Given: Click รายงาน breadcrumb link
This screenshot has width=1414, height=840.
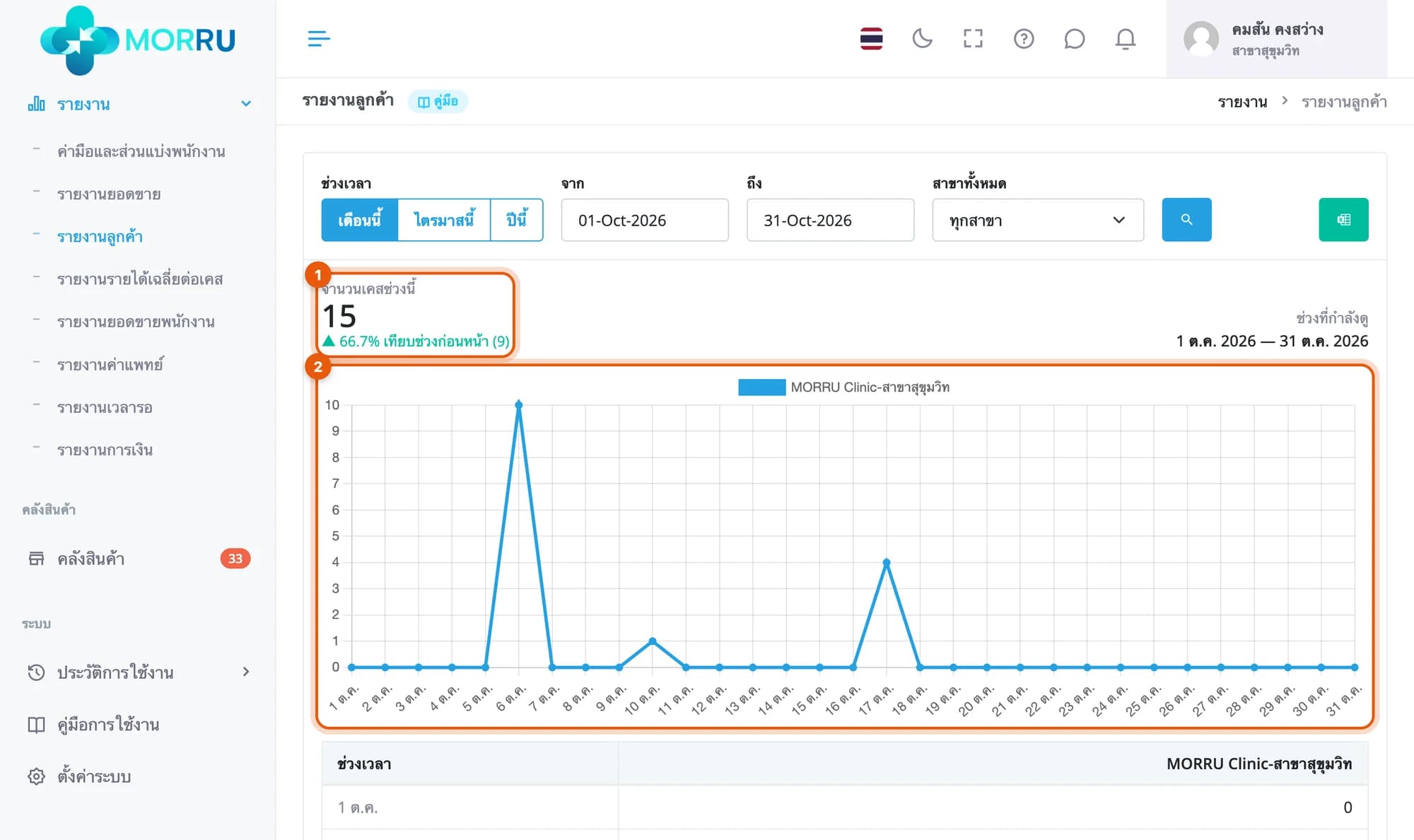Looking at the screenshot, I should click(x=1242, y=102).
